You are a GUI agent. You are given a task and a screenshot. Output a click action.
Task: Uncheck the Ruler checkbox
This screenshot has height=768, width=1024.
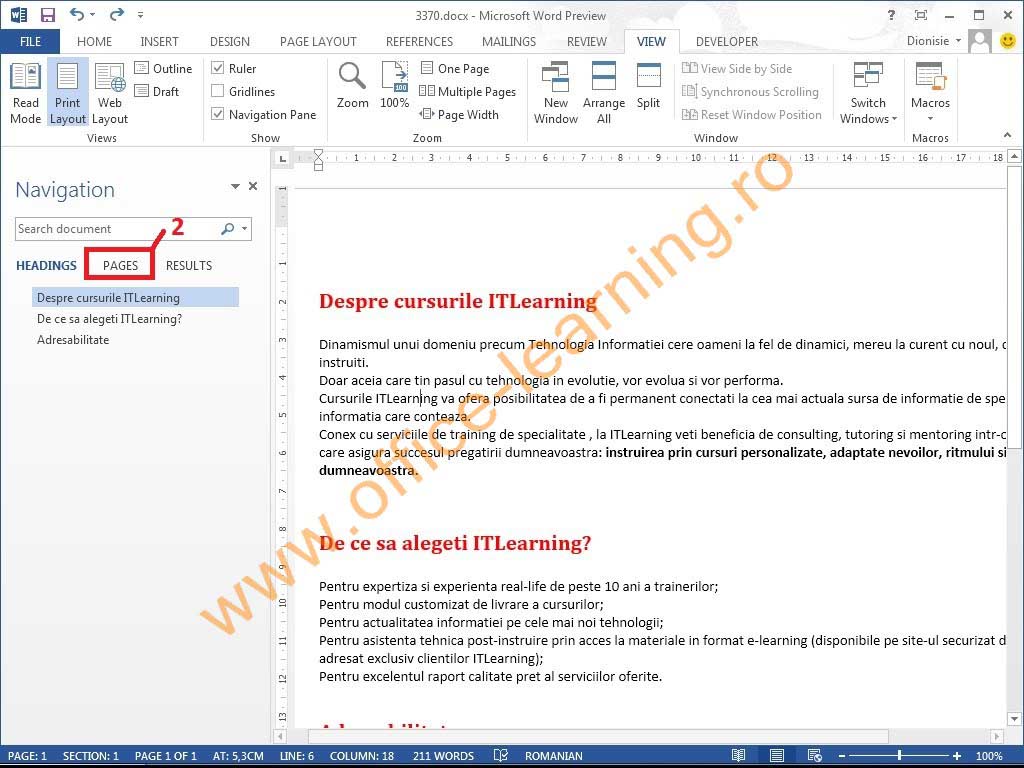[218, 68]
